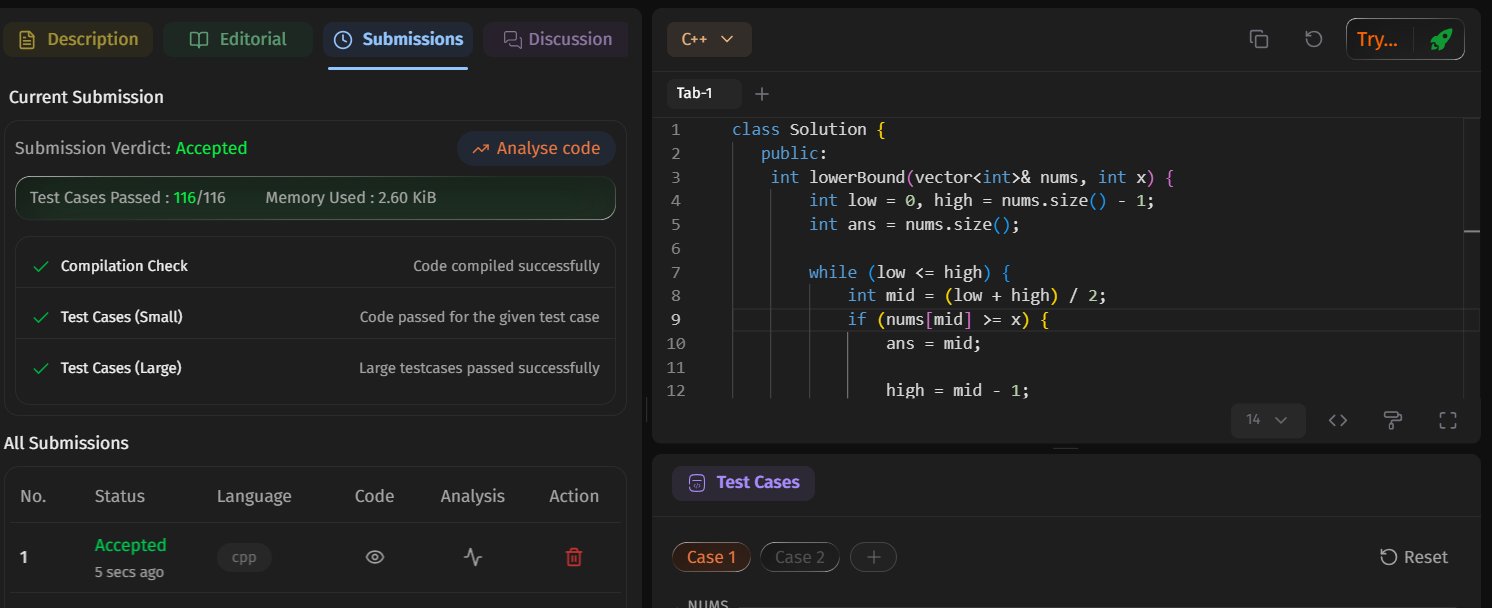1492x608 pixels.
Task: Click the code brackets icon below editor
Action: coord(1338,420)
